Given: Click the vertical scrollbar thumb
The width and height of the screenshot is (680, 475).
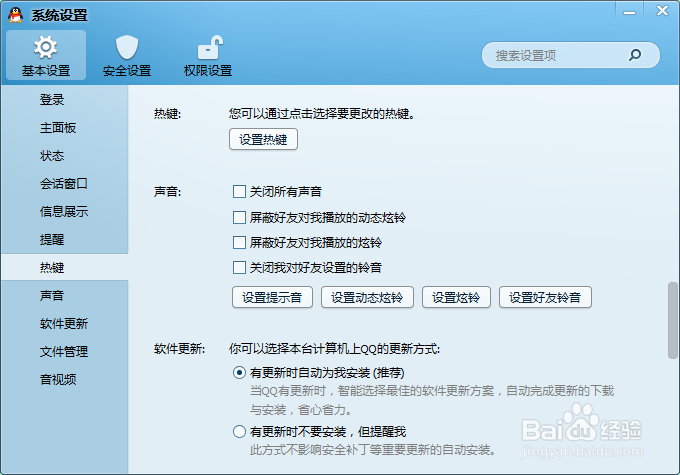Looking at the screenshot, I should coord(673,320).
